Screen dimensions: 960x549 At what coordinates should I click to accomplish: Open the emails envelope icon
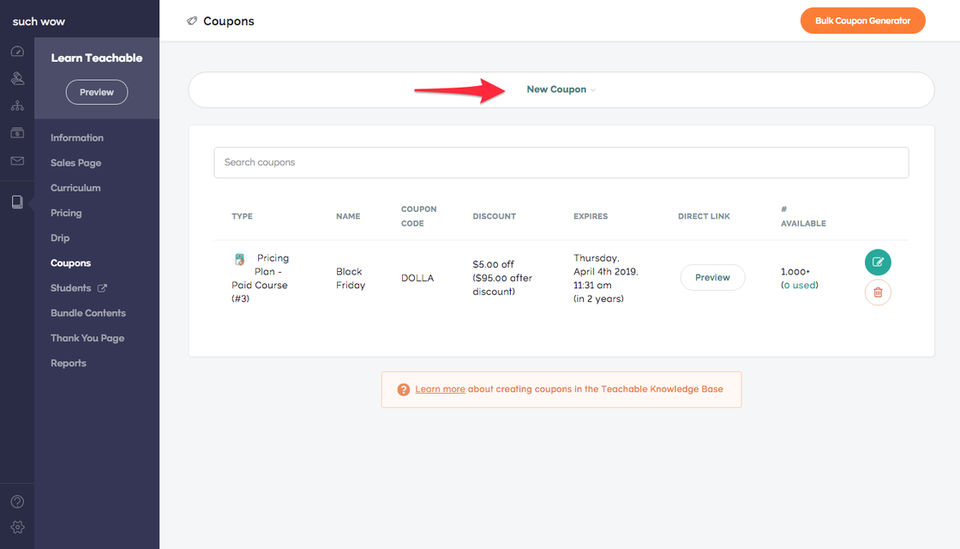[17, 160]
